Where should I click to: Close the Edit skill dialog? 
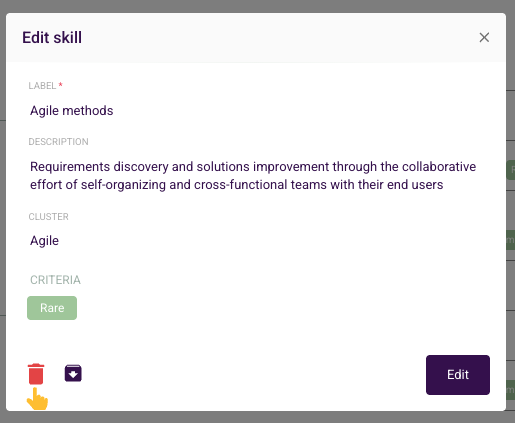coord(484,37)
